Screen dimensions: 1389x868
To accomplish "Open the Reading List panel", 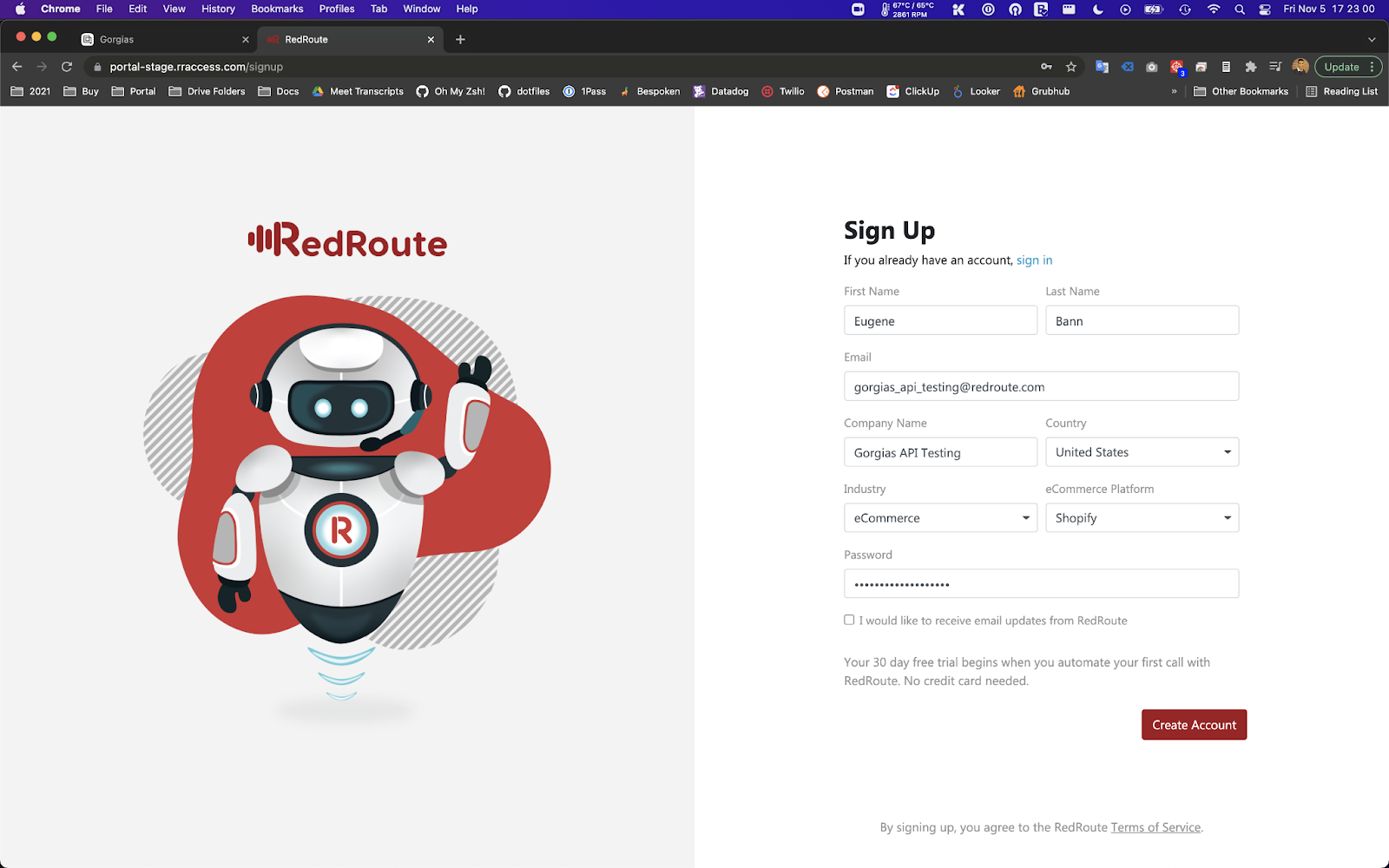I will (1342, 91).
